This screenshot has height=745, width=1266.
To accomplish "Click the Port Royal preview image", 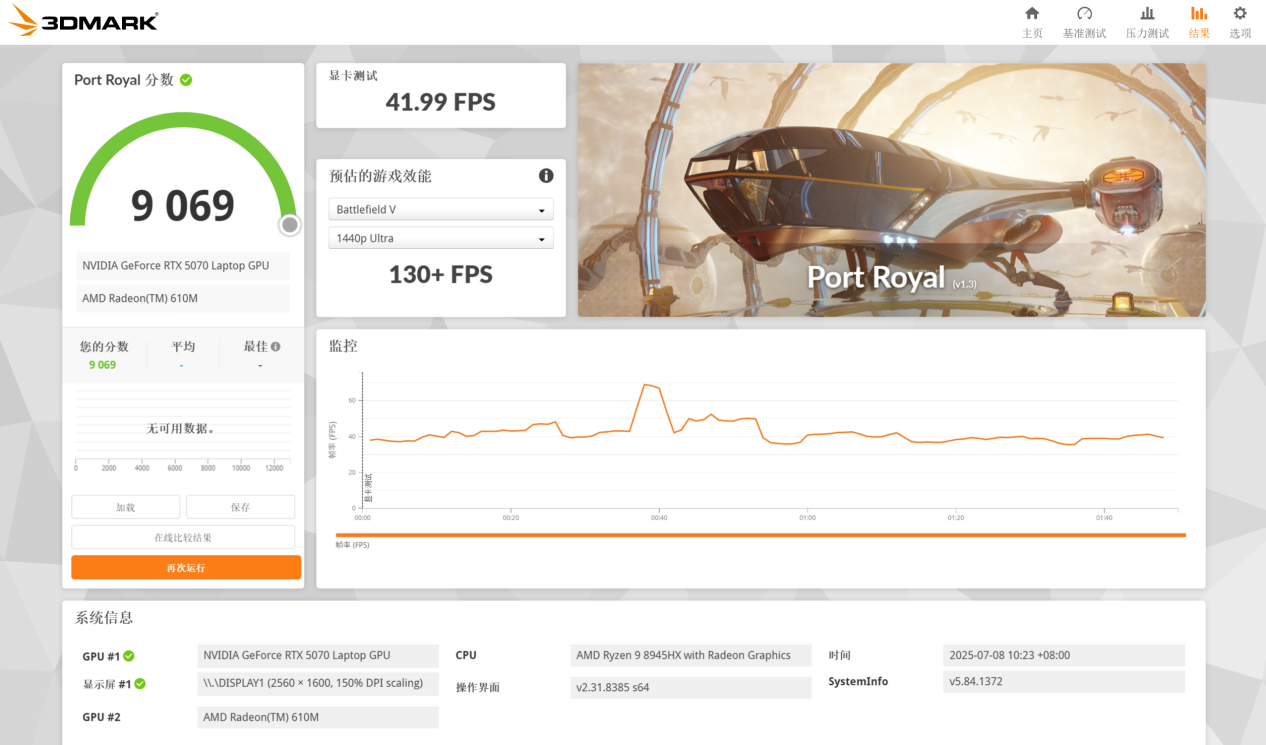I will tap(891, 190).
